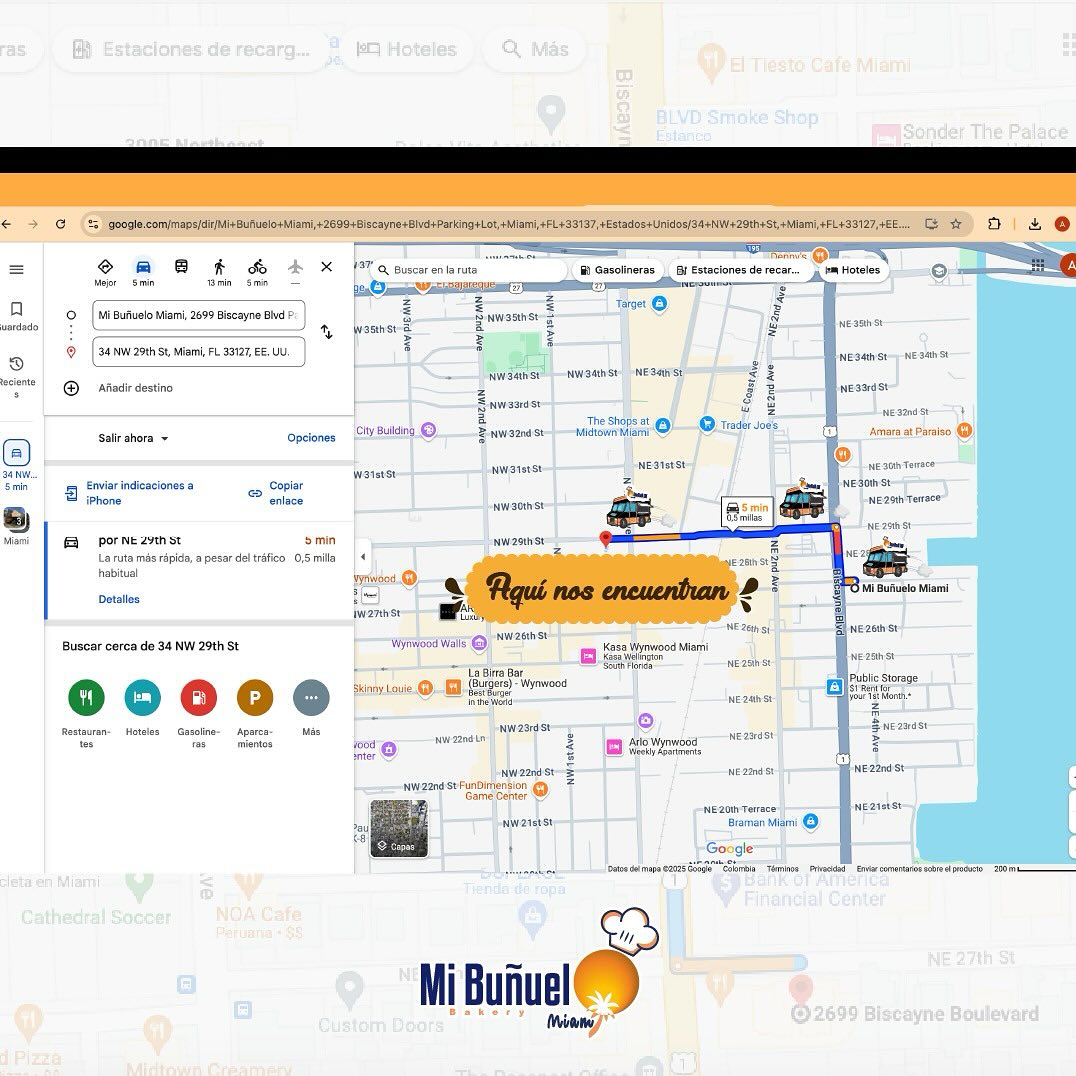Click City Building marker

(428, 430)
